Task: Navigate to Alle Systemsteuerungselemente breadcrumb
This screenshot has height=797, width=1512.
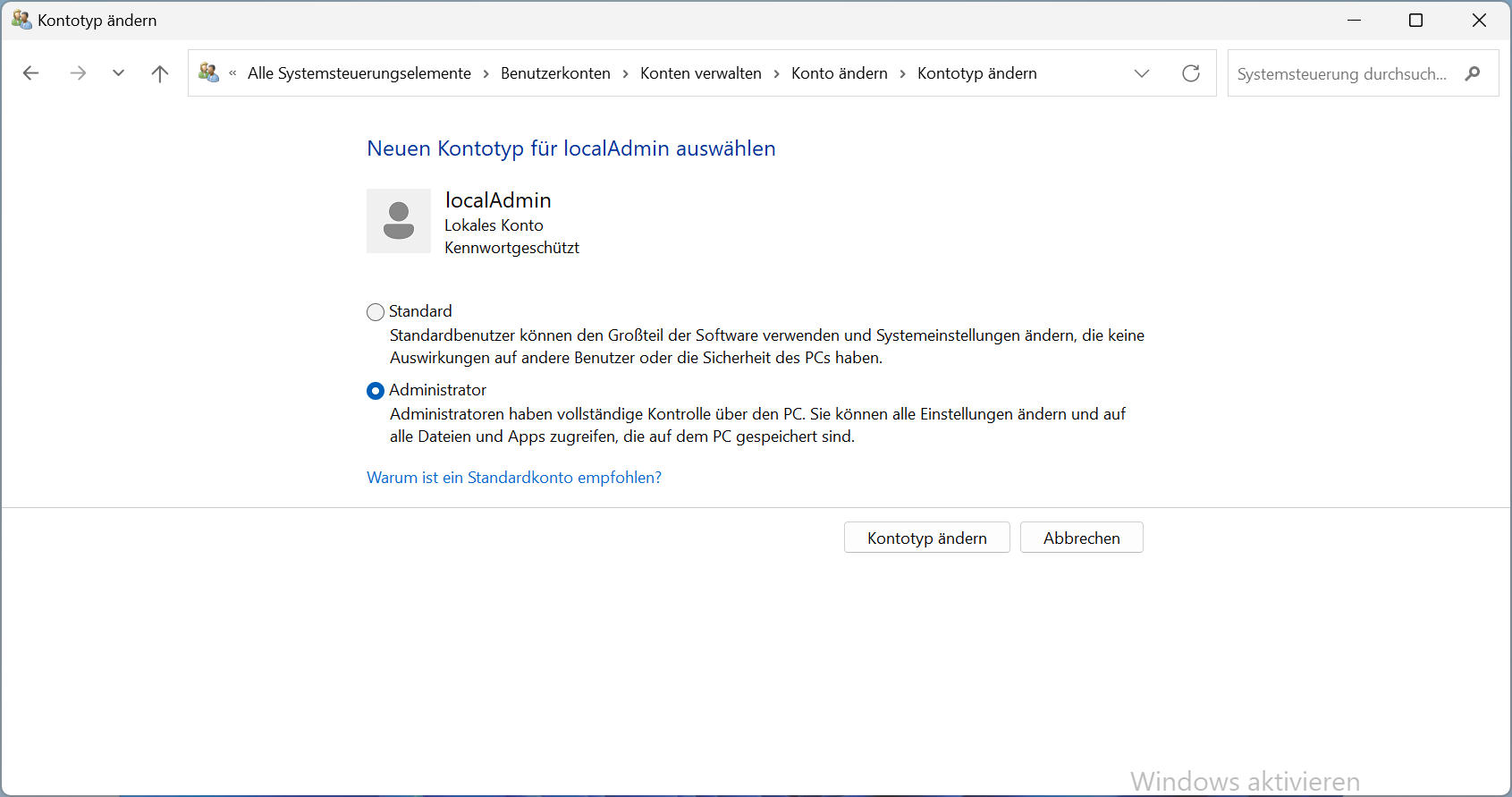Action: click(359, 73)
